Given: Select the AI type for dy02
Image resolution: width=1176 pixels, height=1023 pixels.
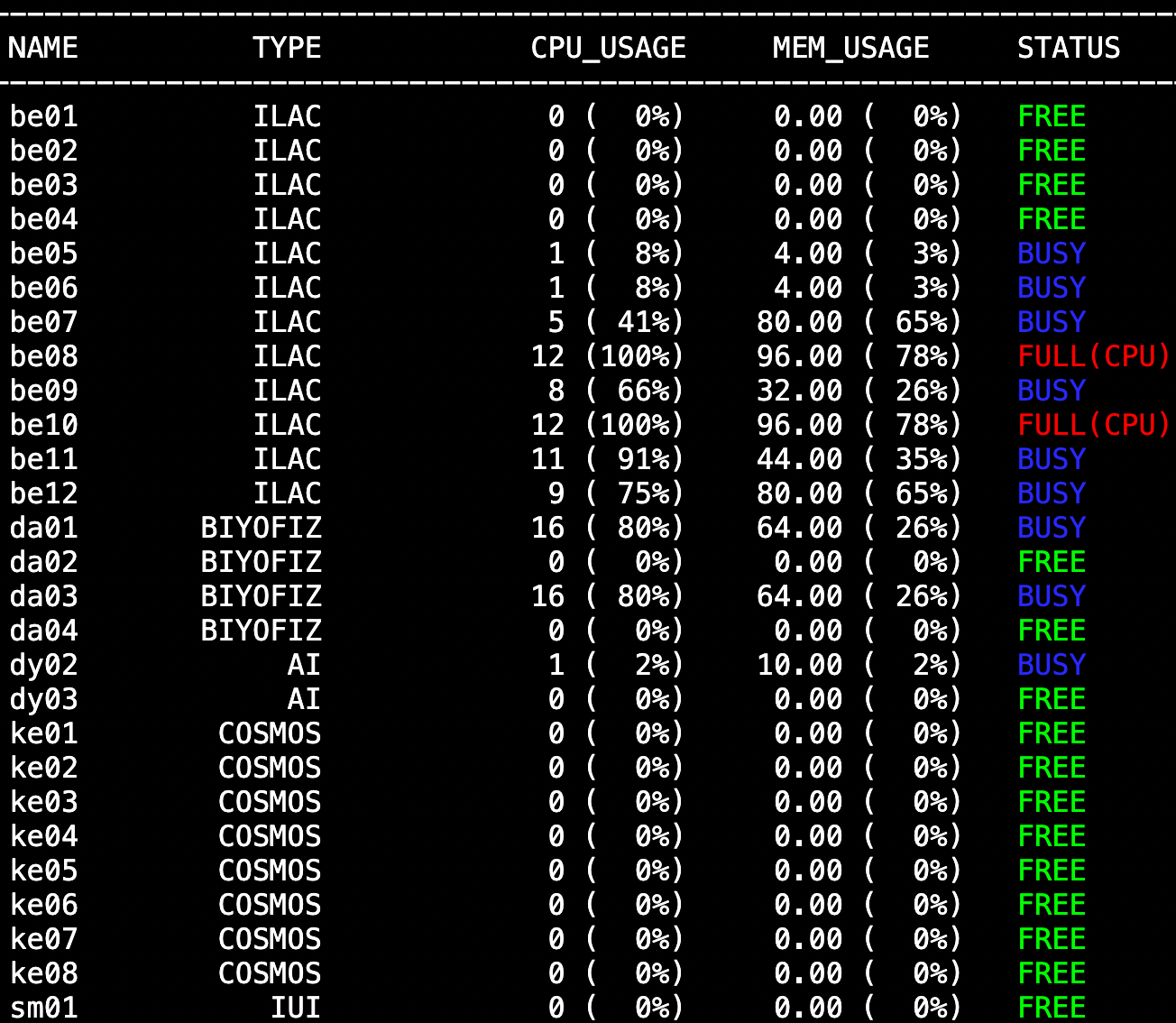Looking at the screenshot, I should (304, 665).
